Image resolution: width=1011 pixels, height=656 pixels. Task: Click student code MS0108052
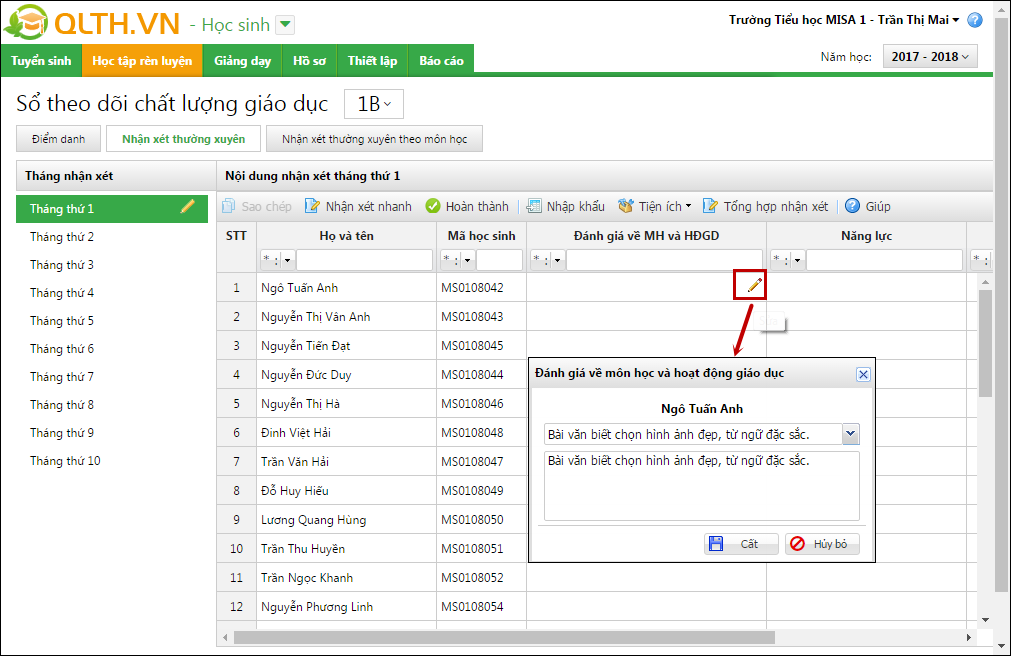click(472, 578)
